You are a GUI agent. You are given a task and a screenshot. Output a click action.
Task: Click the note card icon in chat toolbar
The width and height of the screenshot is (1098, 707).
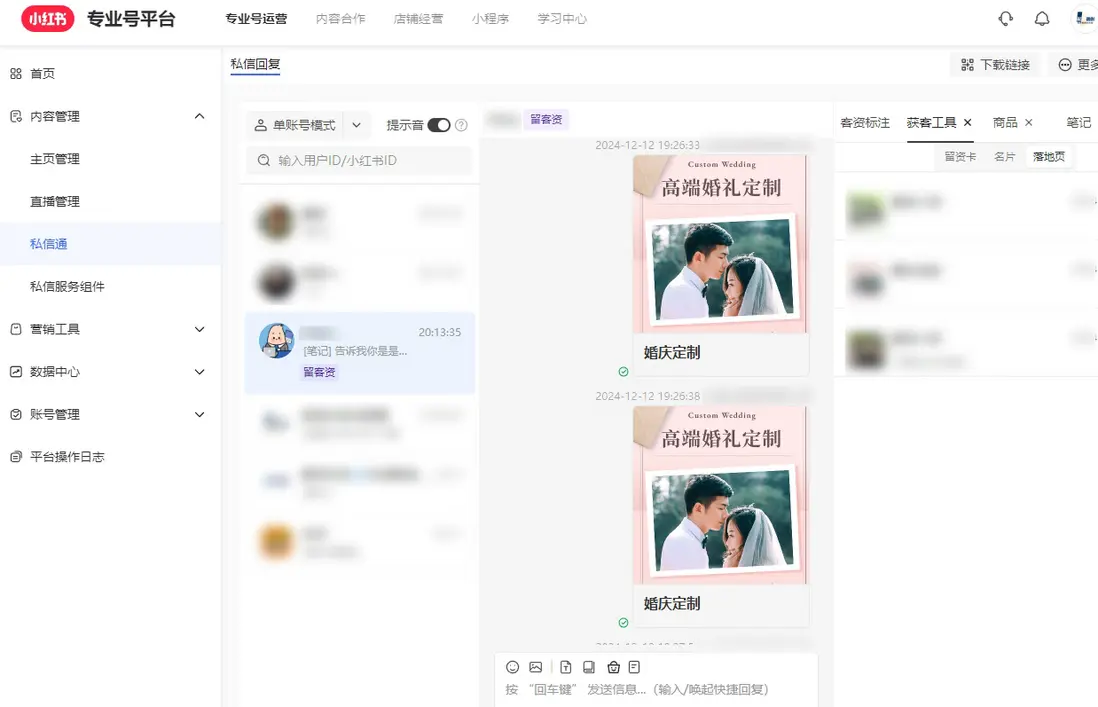[634, 667]
